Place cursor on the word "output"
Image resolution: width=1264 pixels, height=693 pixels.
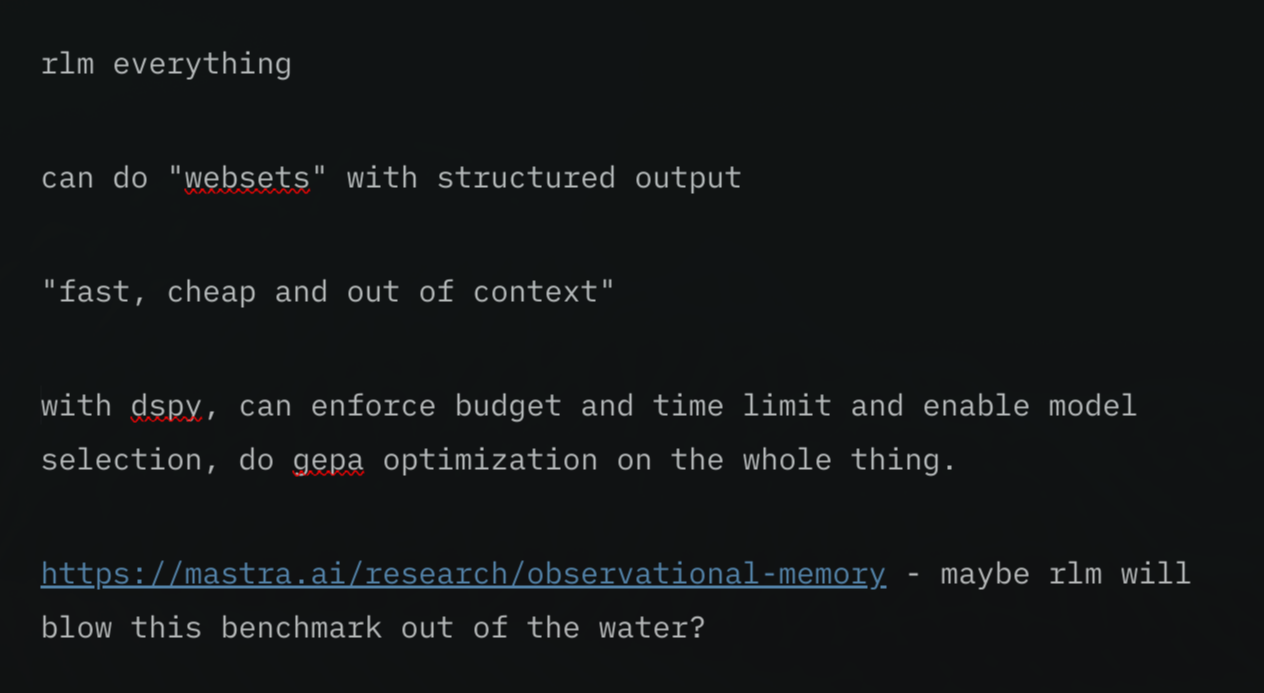(x=688, y=178)
